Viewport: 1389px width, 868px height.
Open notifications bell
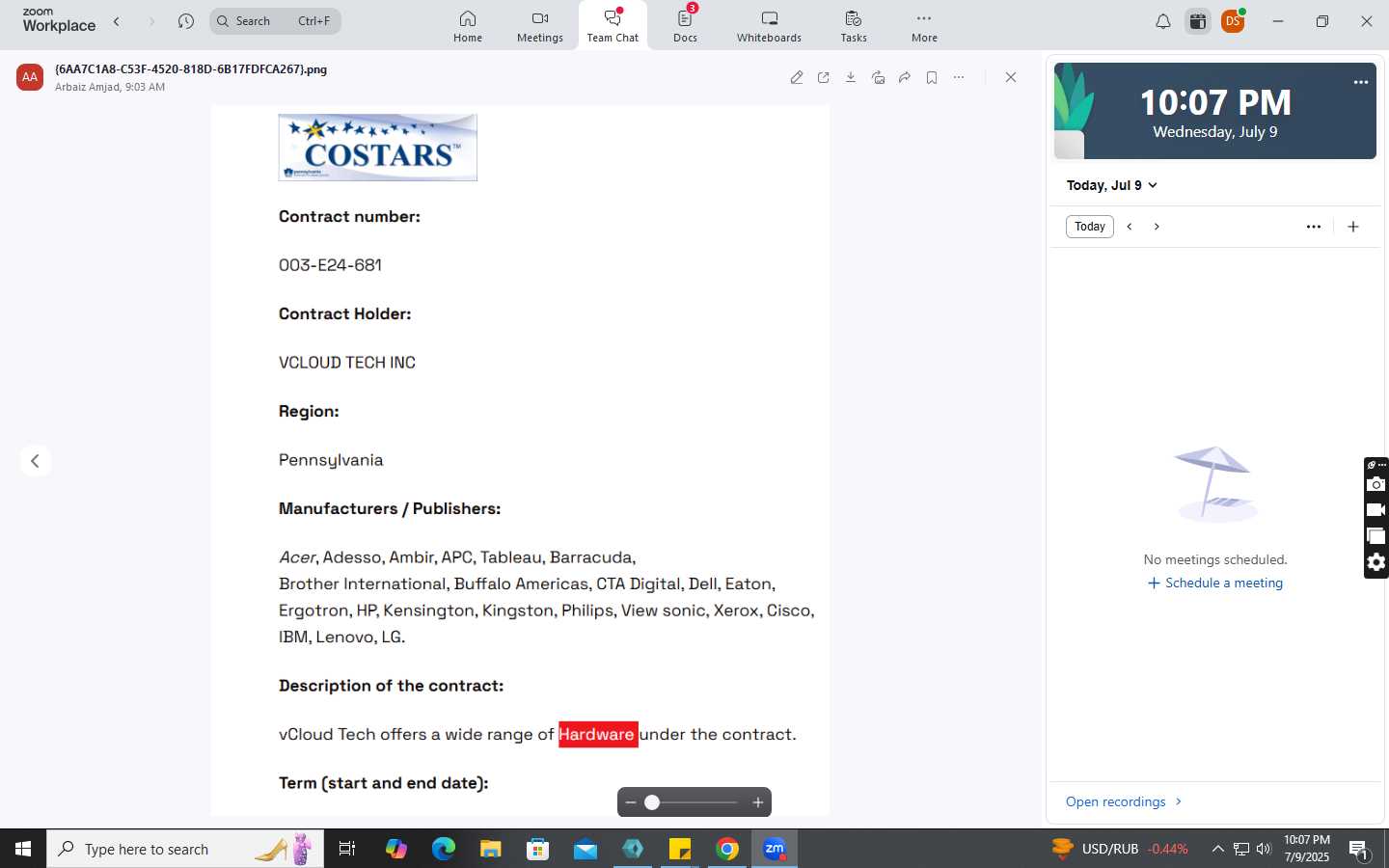click(x=1163, y=21)
